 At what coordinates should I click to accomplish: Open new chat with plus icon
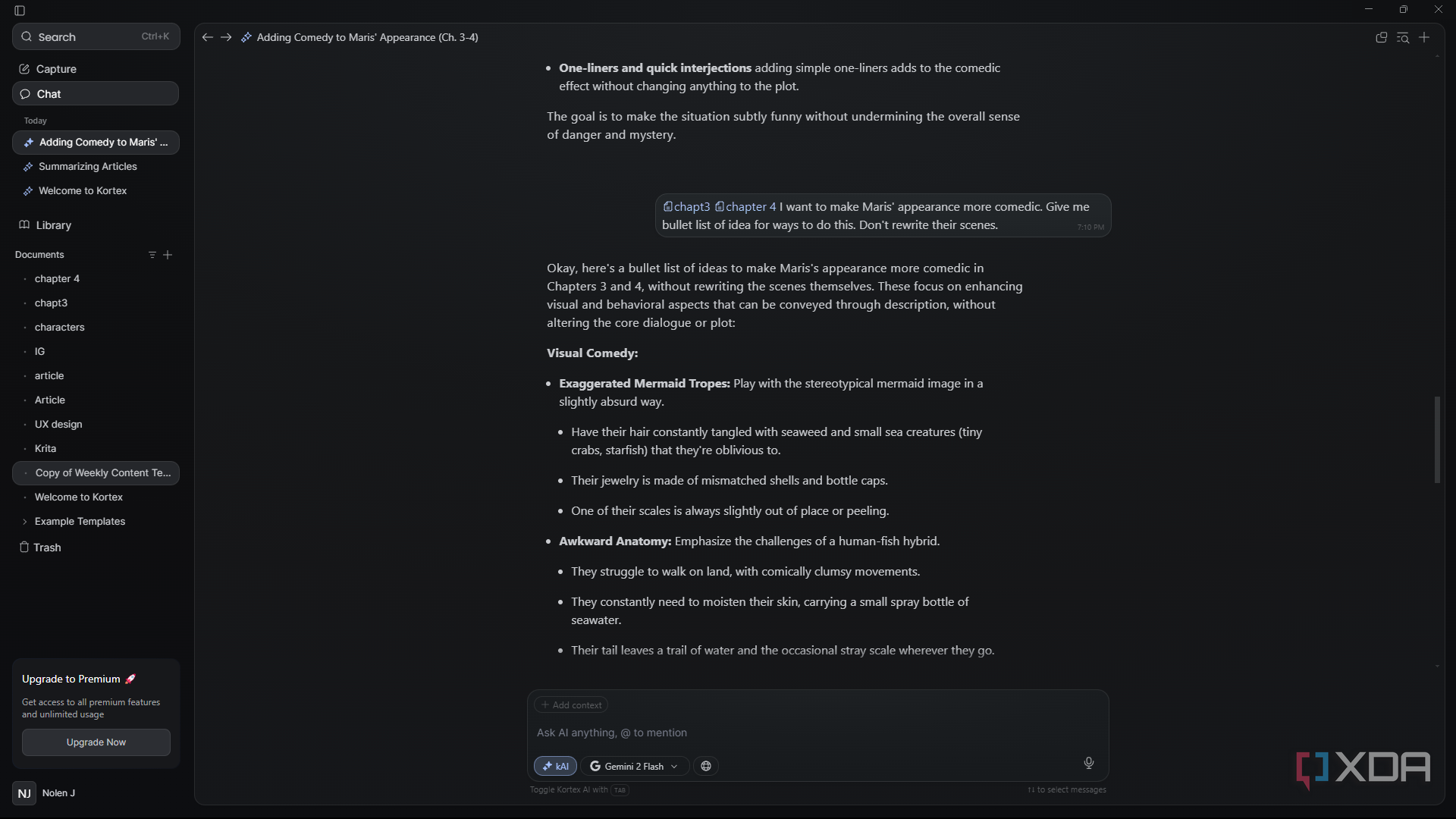1424,37
